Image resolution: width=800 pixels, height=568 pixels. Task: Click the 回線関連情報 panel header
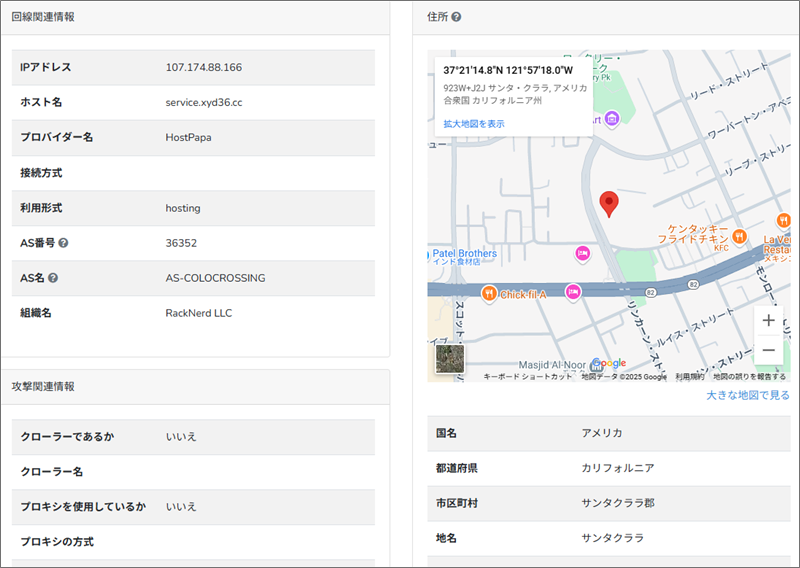(195, 17)
